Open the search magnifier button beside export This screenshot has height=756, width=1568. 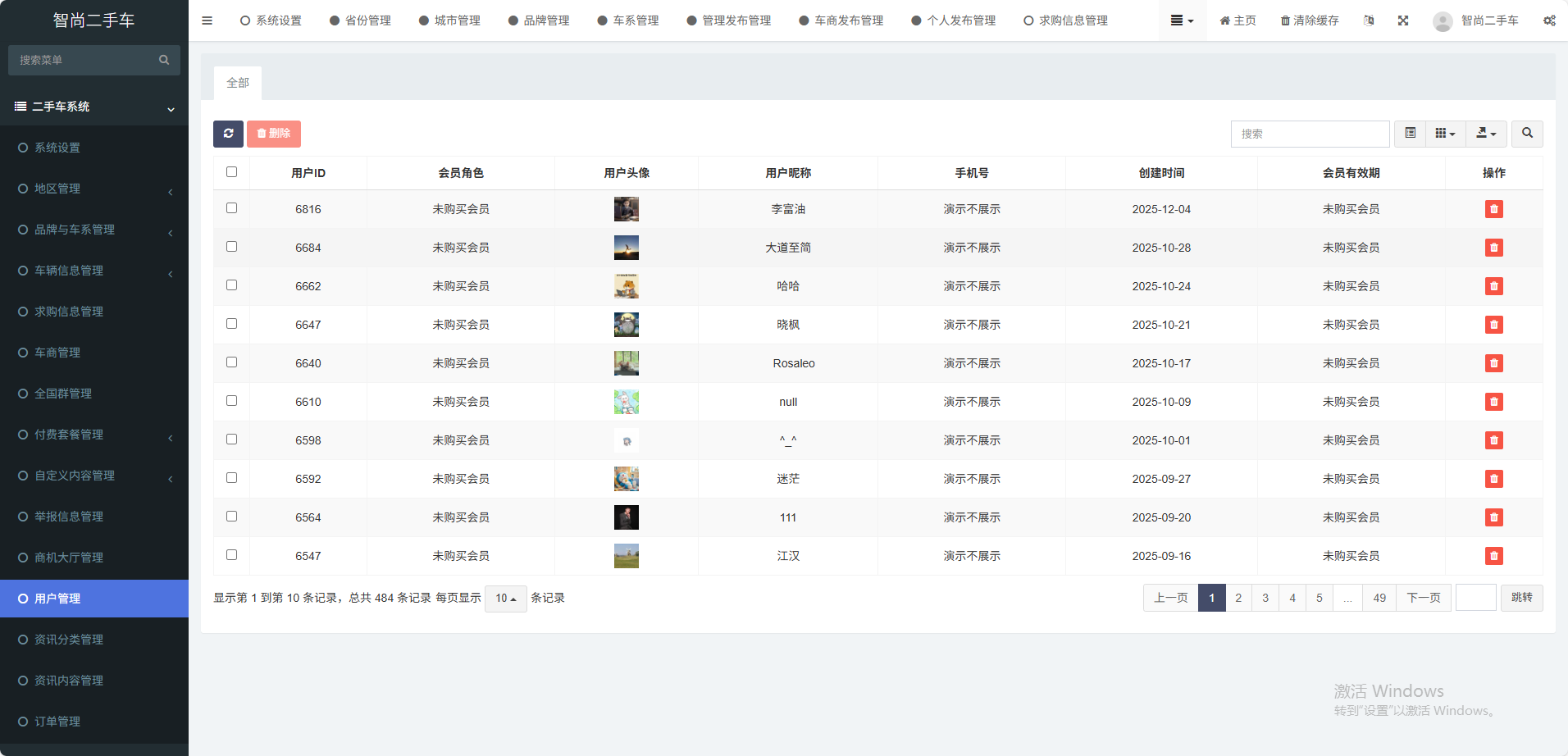[1527, 134]
